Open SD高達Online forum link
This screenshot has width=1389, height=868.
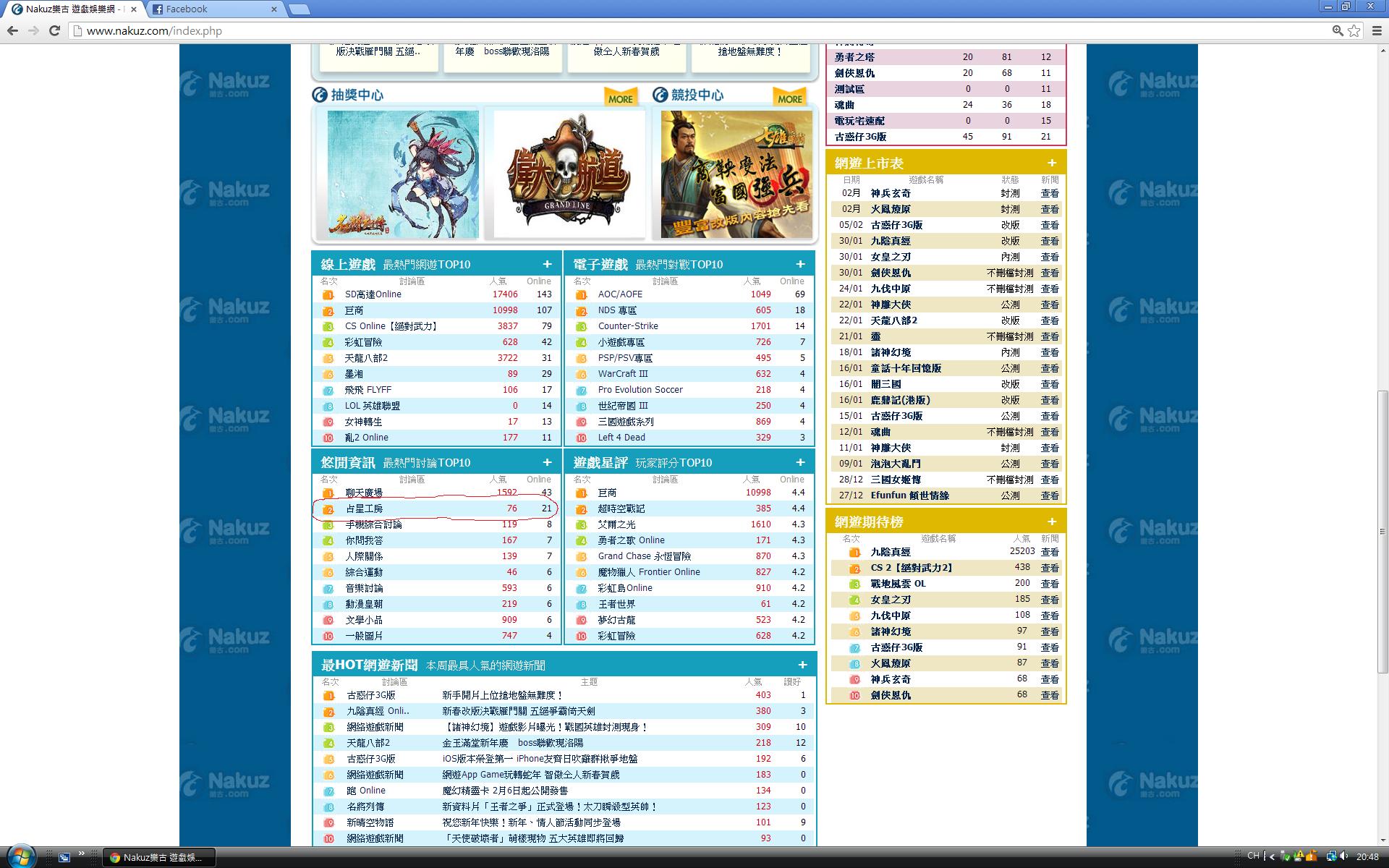[x=373, y=294]
